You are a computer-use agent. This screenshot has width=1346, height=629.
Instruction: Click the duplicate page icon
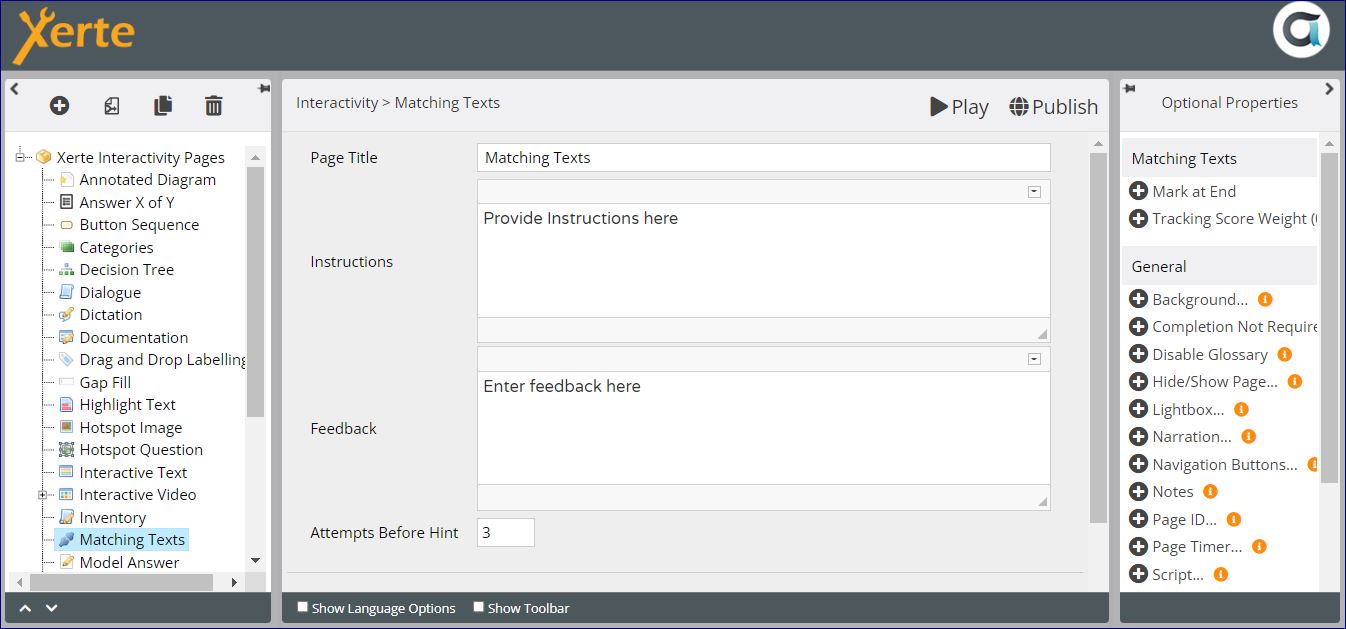click(163, 106)
